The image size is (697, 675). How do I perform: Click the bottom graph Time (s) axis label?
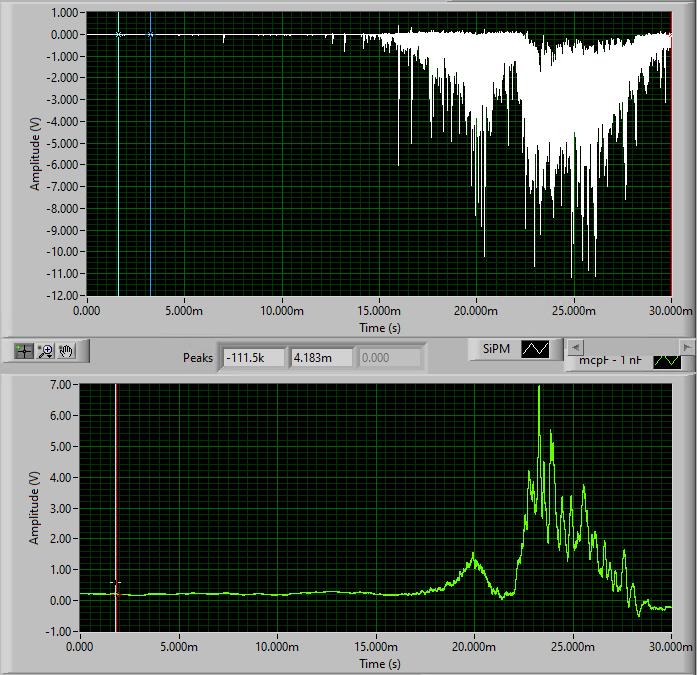[x=380, y=664]
